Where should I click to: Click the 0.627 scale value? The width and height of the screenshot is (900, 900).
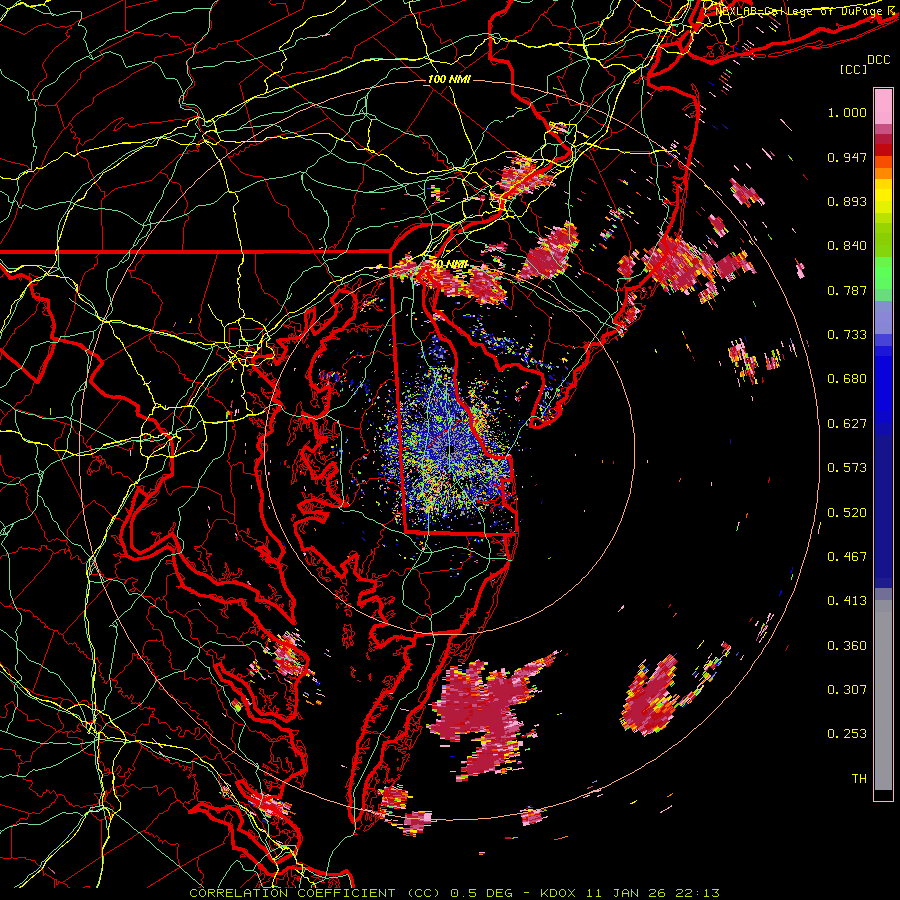847,424
